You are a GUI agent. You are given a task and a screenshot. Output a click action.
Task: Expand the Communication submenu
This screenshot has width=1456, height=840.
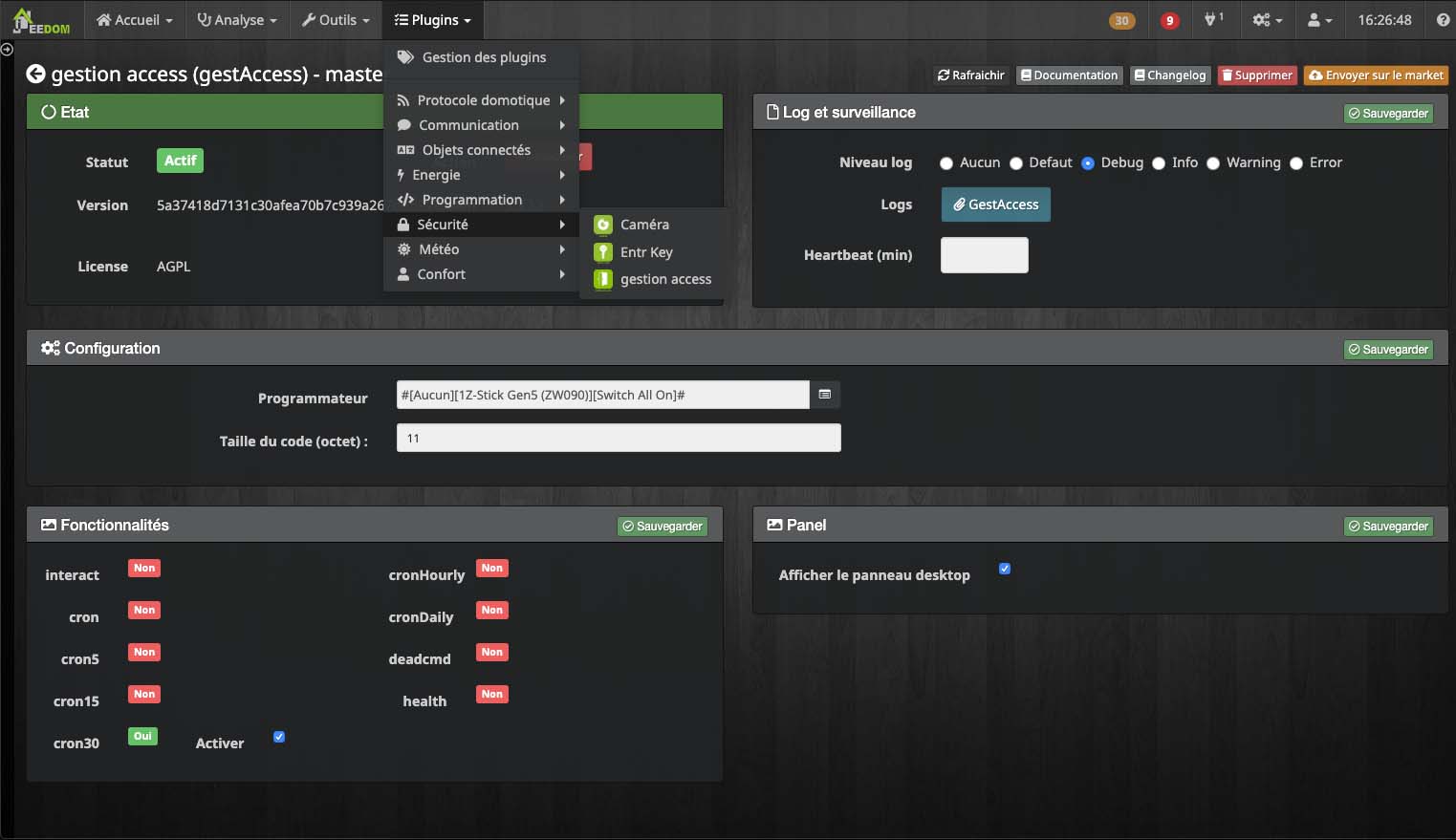tap(482, 125)
